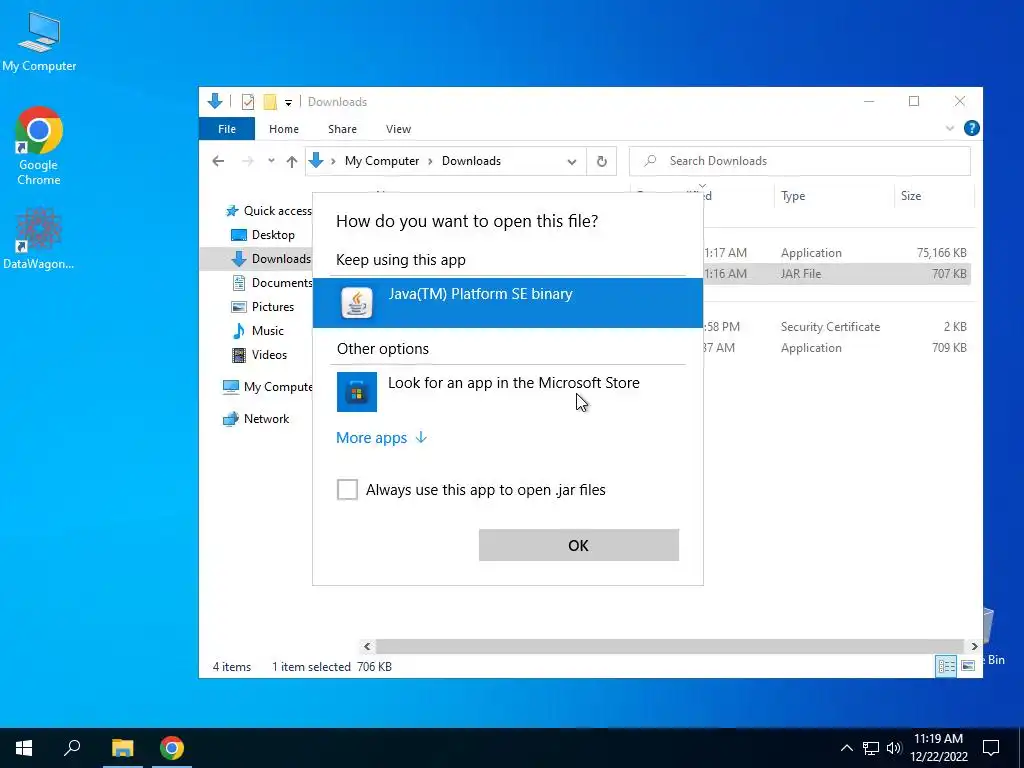This screenshot has height=768, width=1024.
Task: Open Customize Quick Access Toolbar dropdown
Action: coord(288,103)
